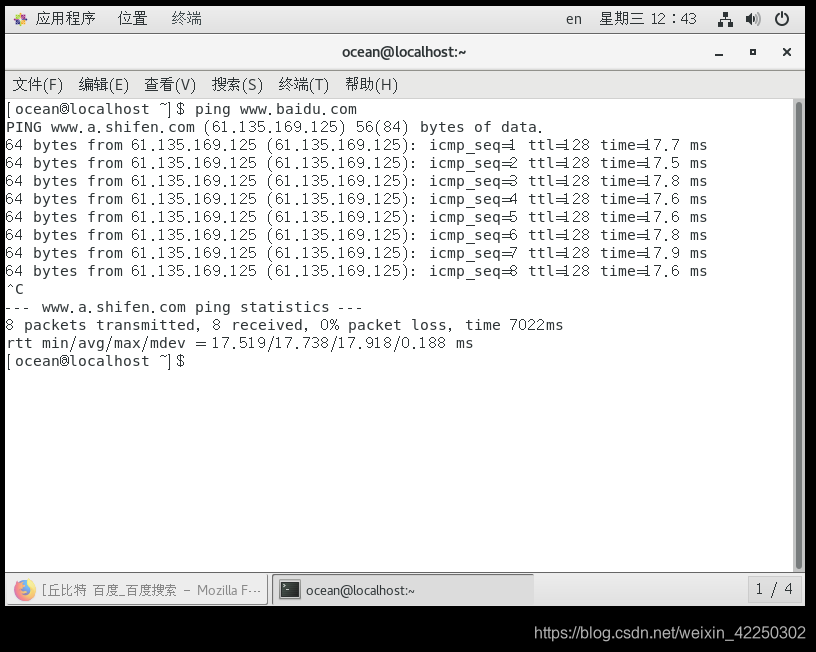Click the GNOME activities logo icon

21,20
